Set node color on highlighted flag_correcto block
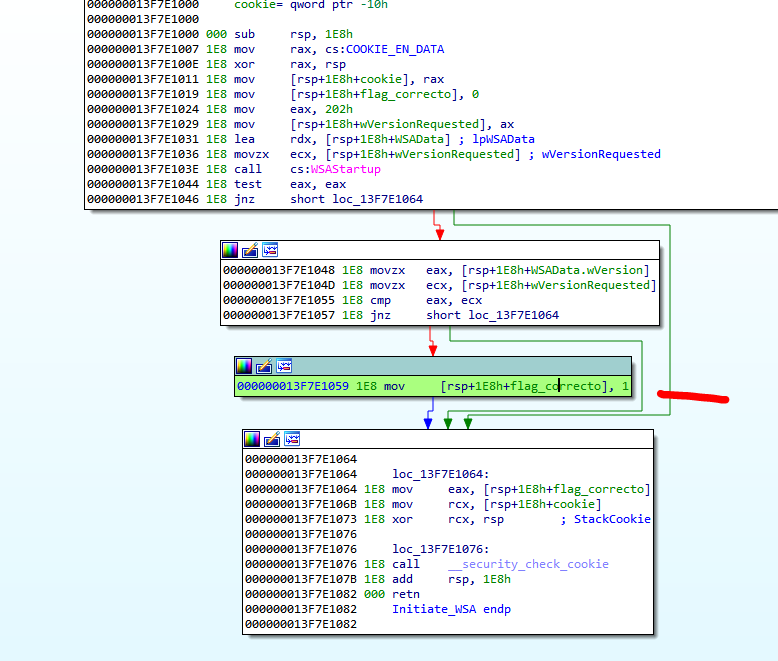The height and width of the screenshot is (661, 778). click(x=244, y=366)
